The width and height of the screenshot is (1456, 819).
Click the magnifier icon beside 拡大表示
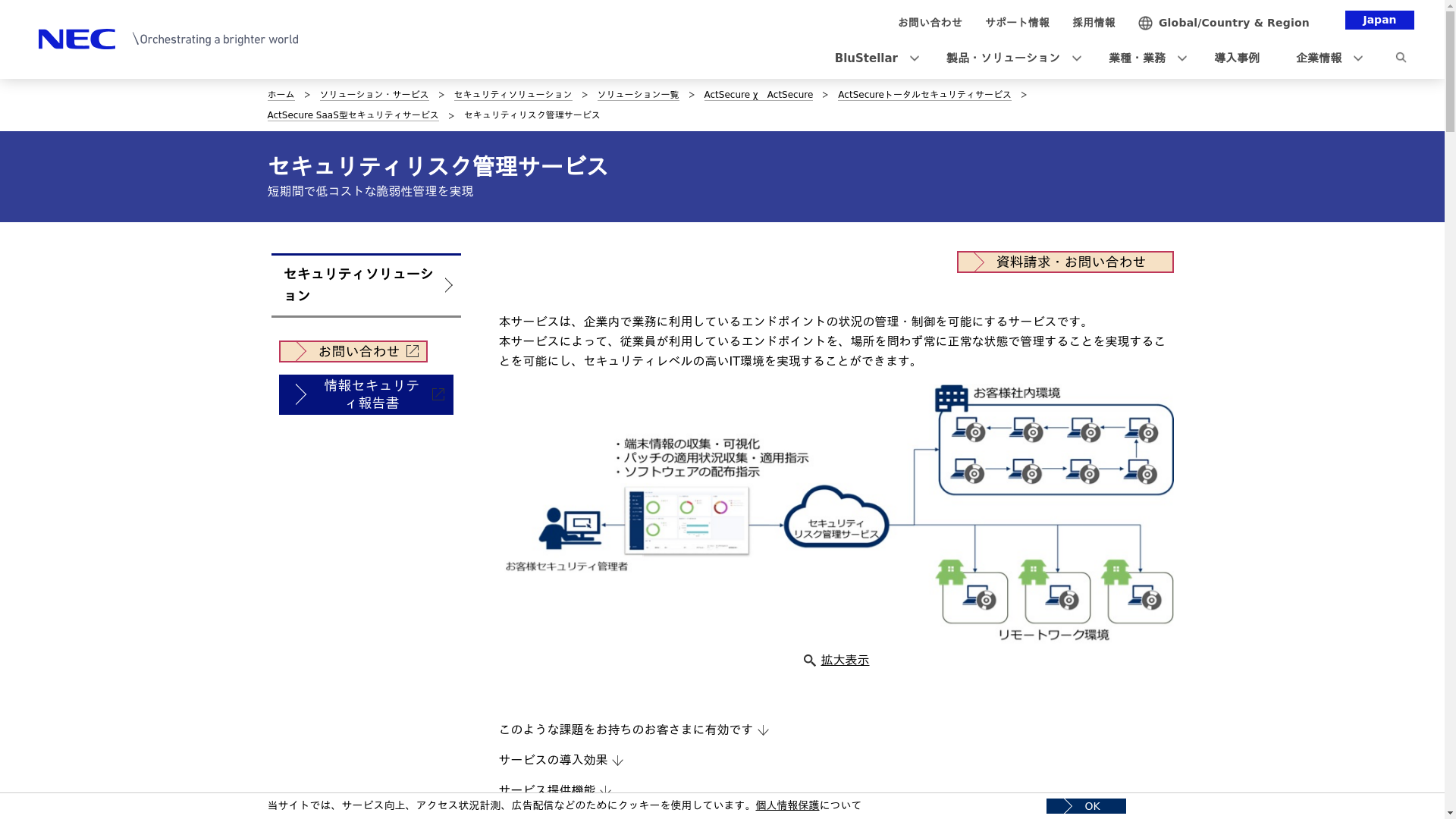809,661
